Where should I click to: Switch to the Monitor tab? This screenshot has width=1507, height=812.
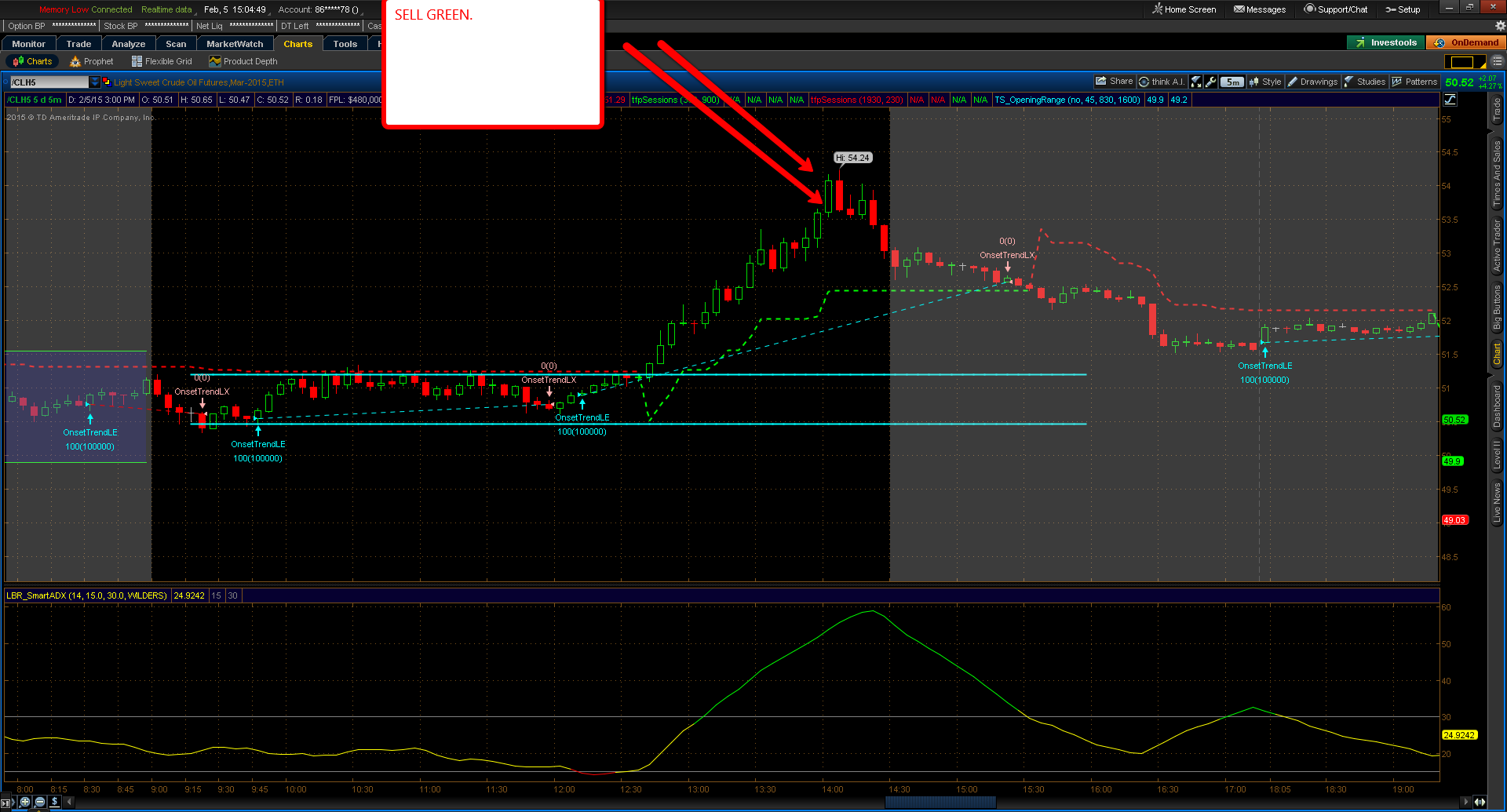click(x=28, y=44)
